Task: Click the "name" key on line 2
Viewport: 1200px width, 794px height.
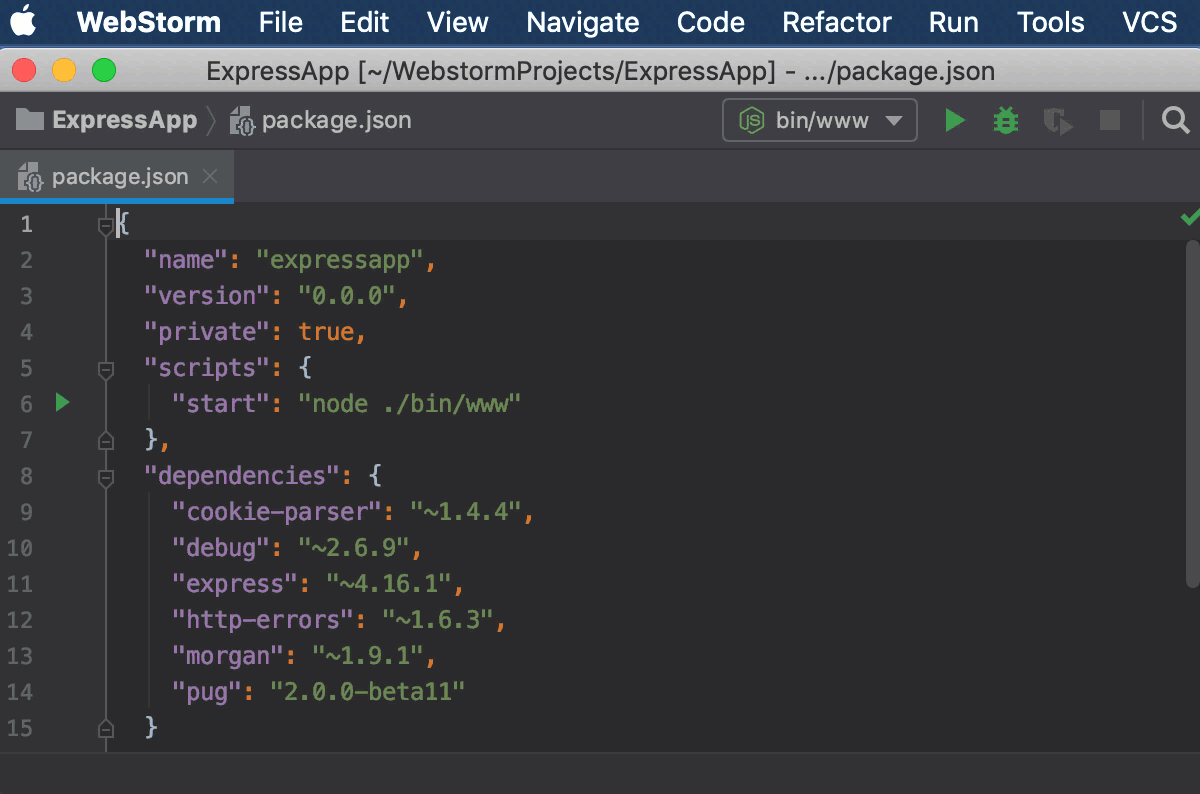Action: (187, 260)
